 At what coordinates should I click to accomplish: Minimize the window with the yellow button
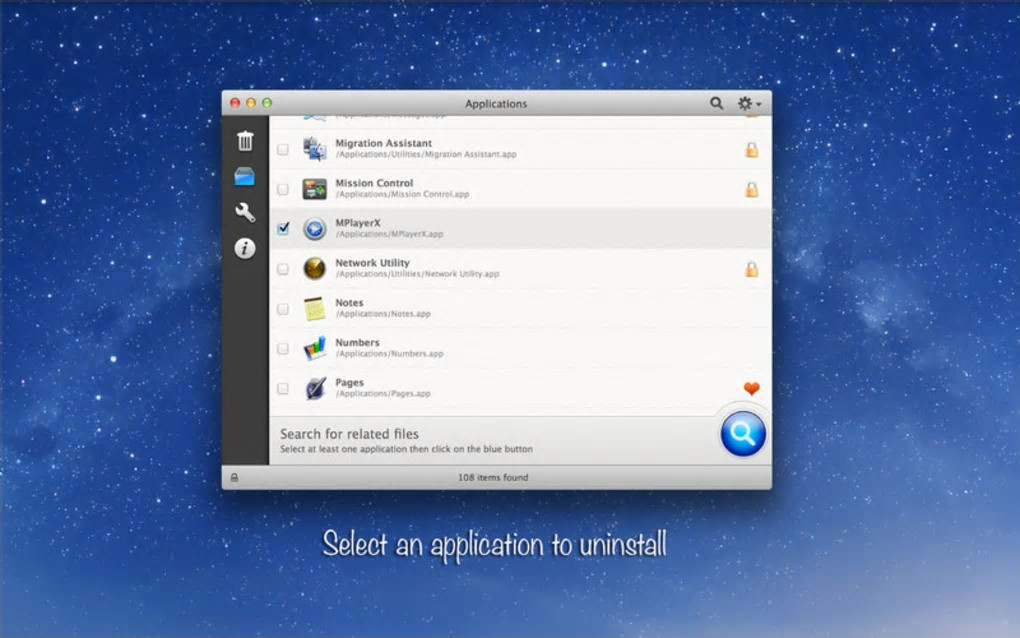[x=251, y=103]
